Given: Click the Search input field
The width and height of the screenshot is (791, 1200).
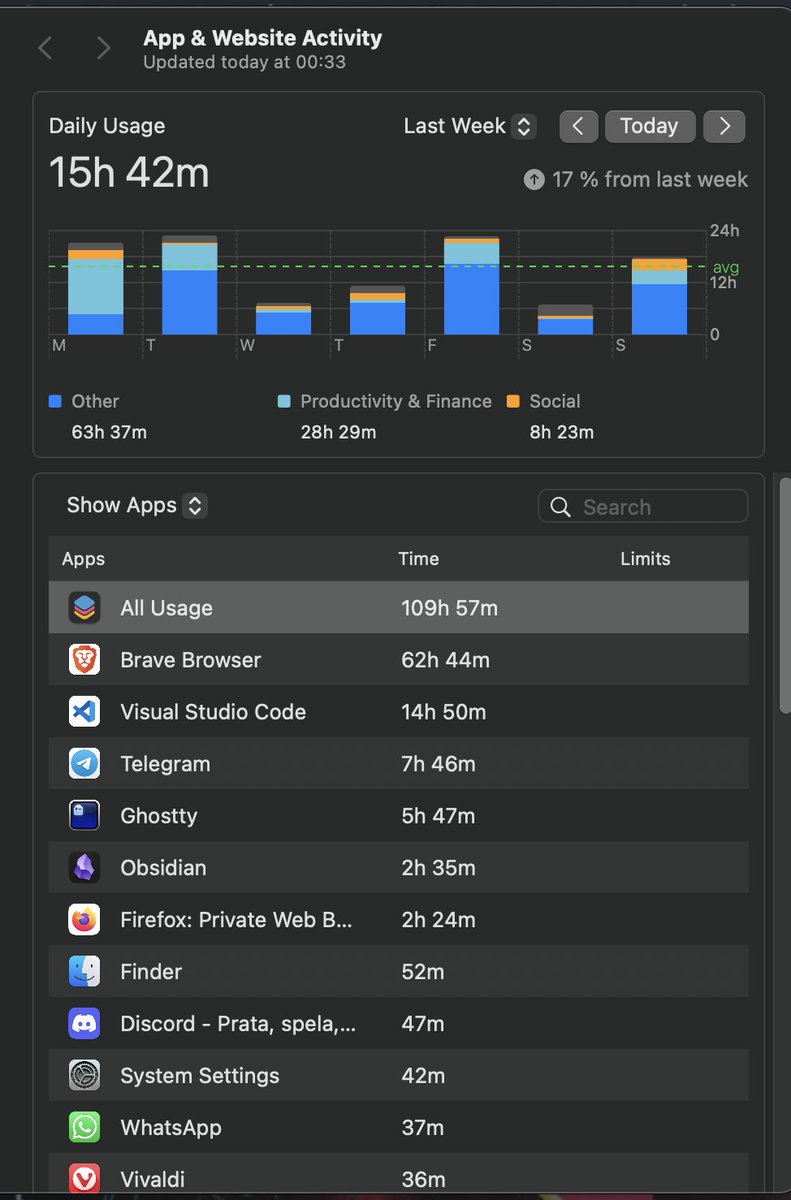Looking at the screenshot, I should coord(643,507).
